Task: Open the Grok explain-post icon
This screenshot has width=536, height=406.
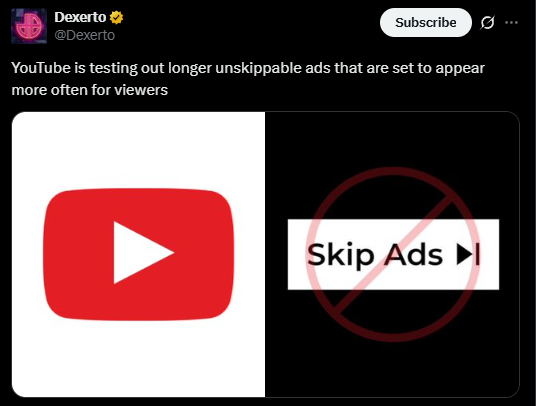Action: coord(487,23)
